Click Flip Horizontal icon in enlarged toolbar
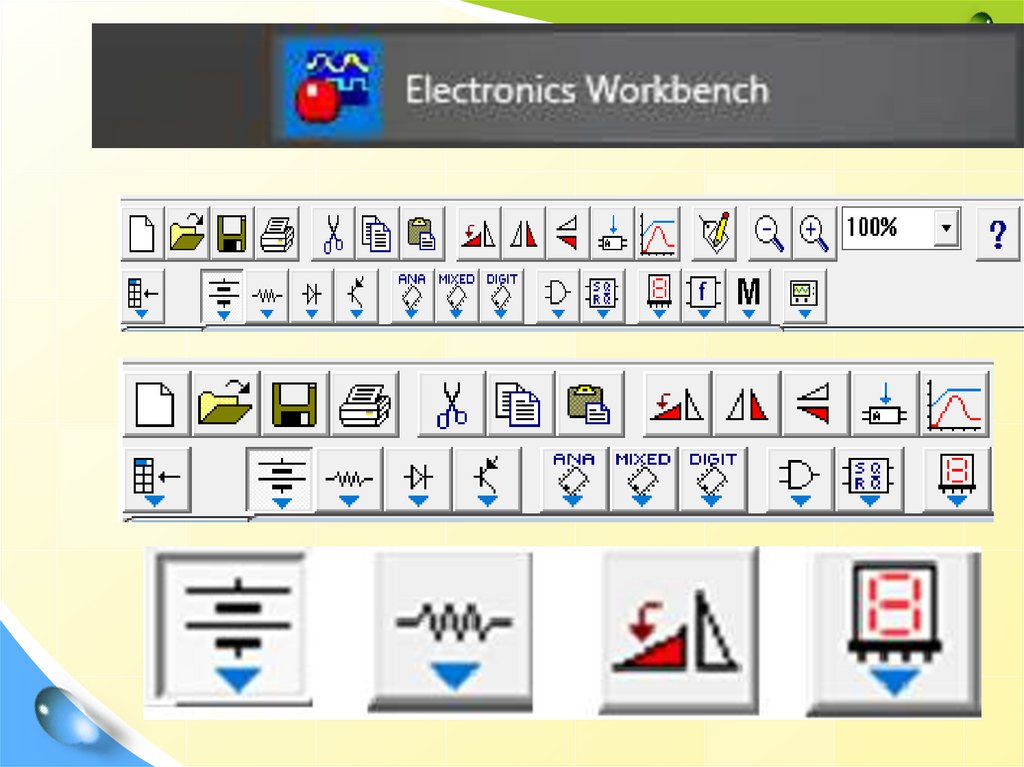Viewport: 1024px width, 767px height. (x=747, y=404)
